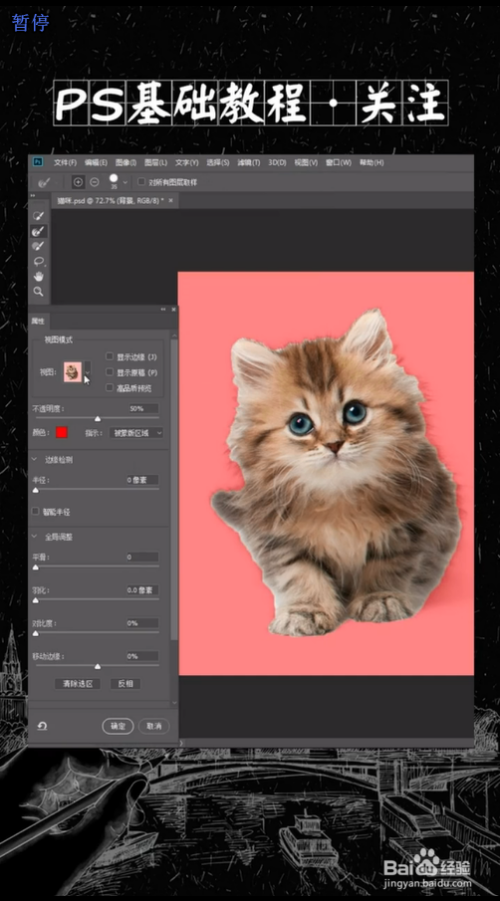Collapse the properties panel with double arrows
The image size is (500, 901).
[163, 309]
